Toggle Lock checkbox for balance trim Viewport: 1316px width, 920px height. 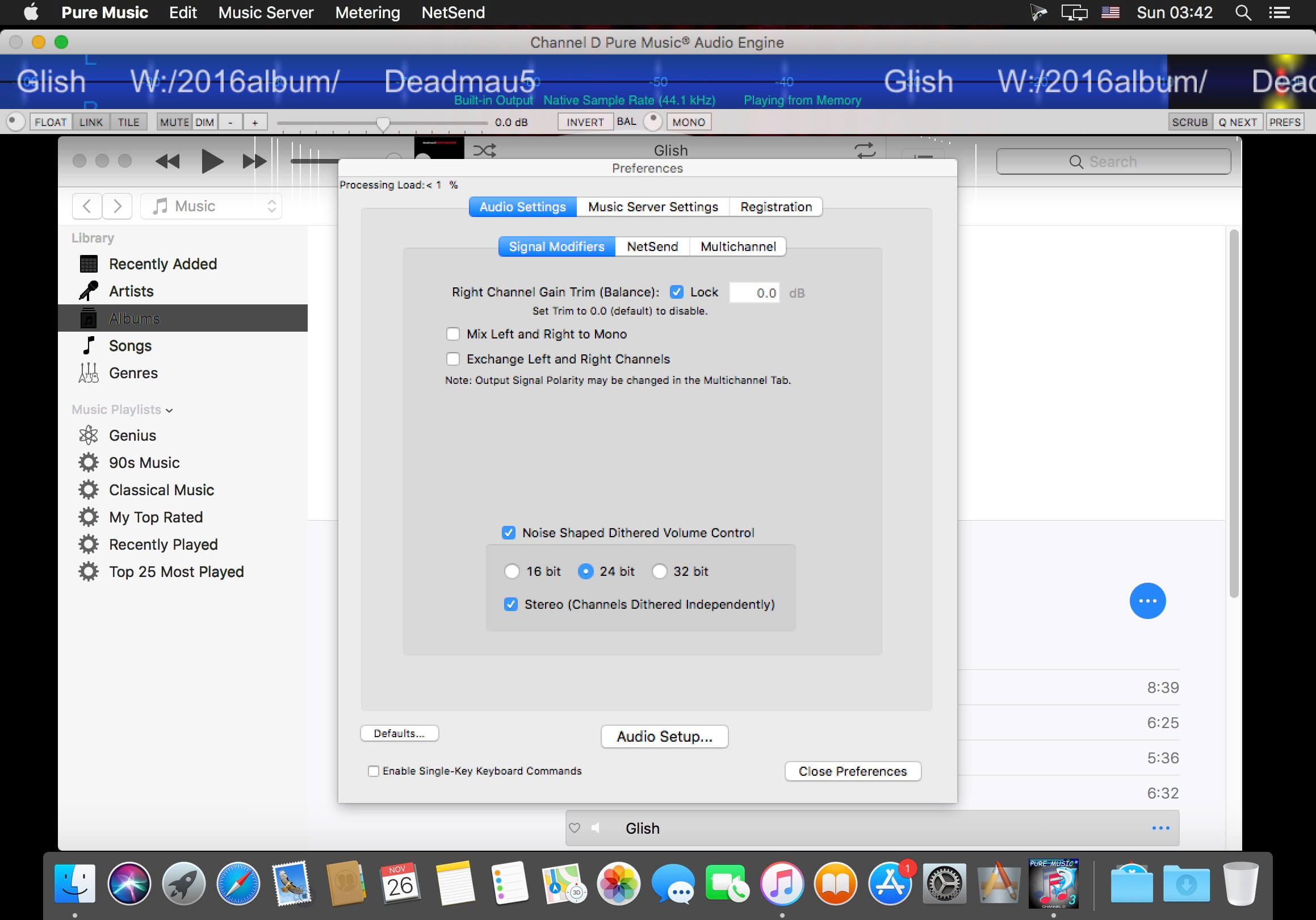click(676, 292)
